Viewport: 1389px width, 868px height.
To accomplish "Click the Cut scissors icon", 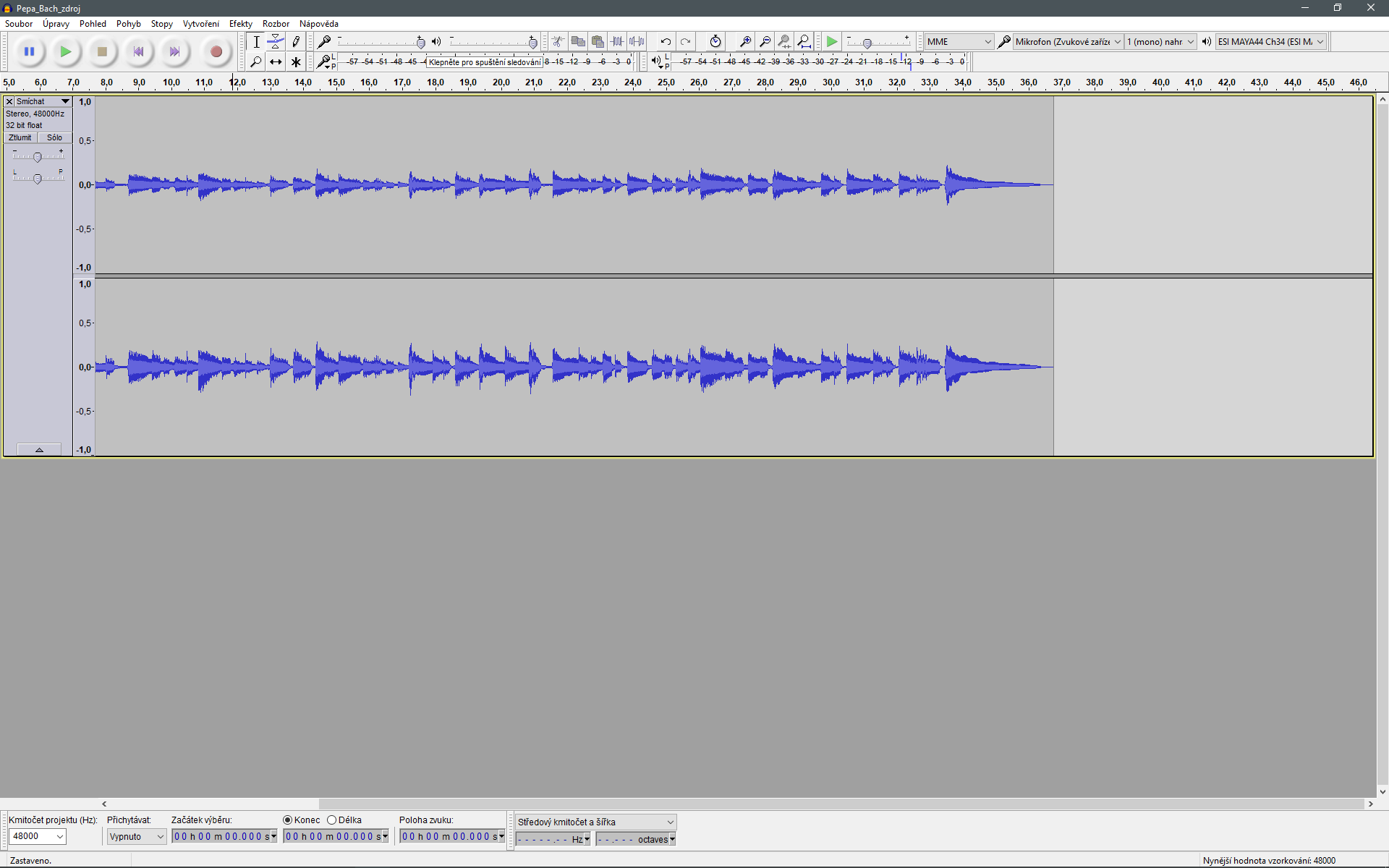I will [558, 41].
